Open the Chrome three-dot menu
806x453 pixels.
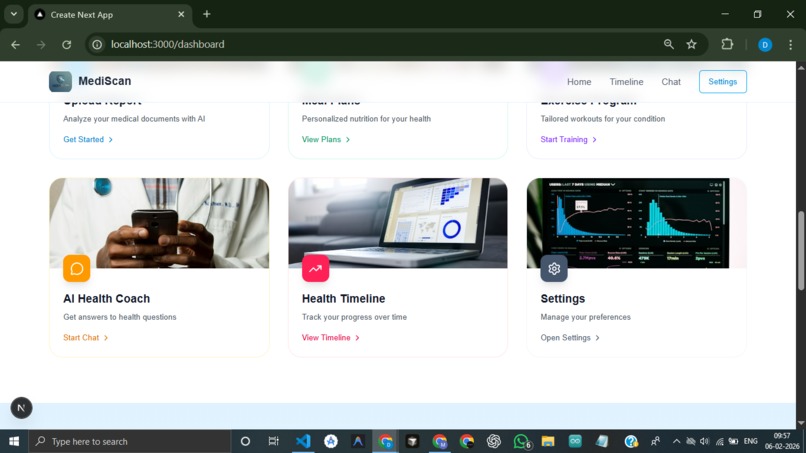coord(791,45)
